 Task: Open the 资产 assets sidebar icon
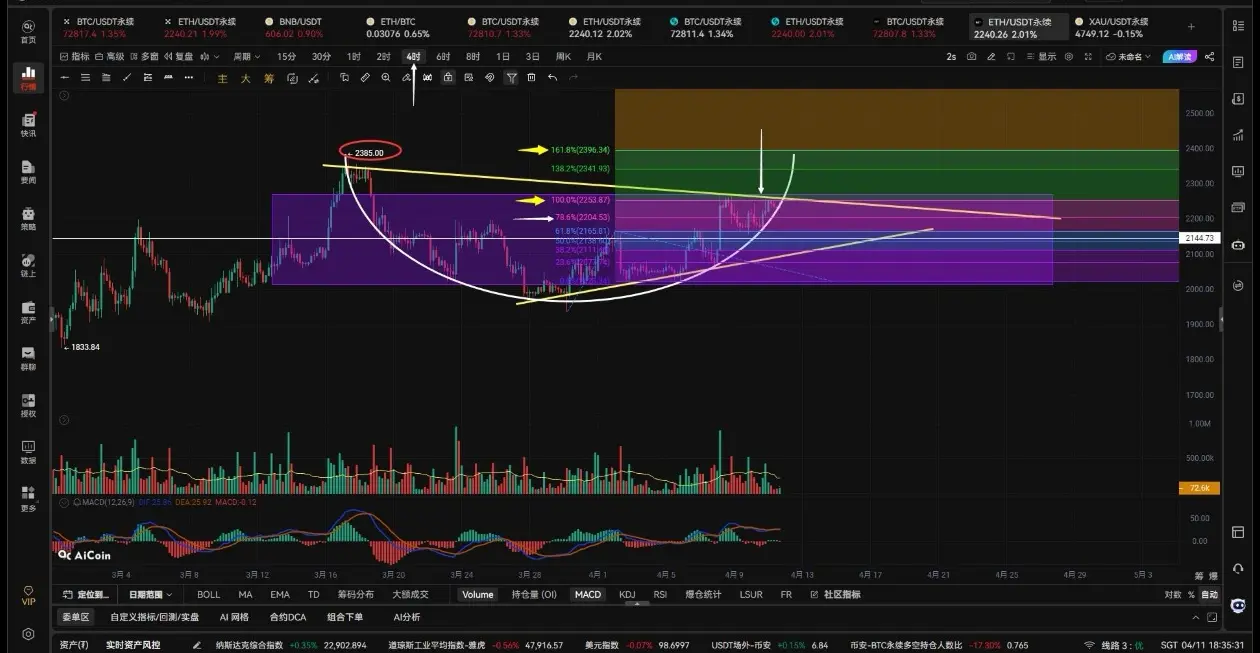pyautogui.click(x=28, y=313)
